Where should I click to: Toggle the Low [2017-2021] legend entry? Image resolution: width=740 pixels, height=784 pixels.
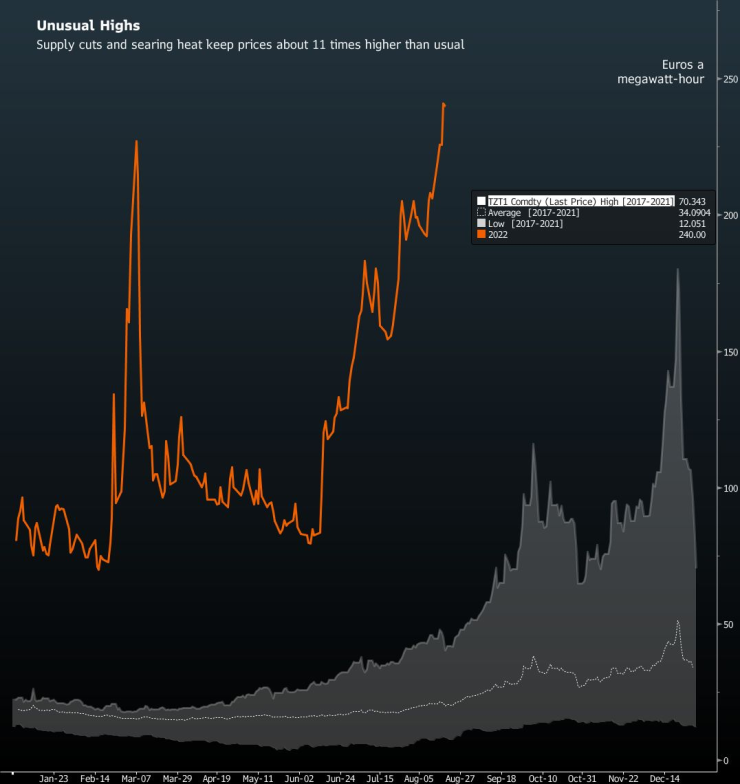coord(525,224)
